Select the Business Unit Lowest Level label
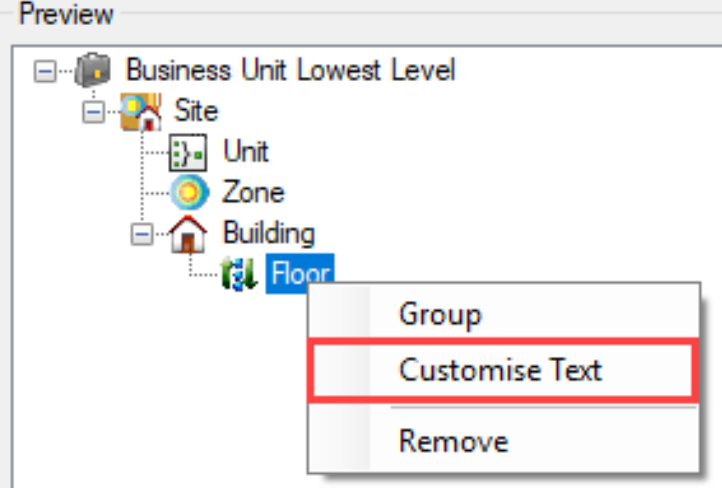 click(290, 71)
